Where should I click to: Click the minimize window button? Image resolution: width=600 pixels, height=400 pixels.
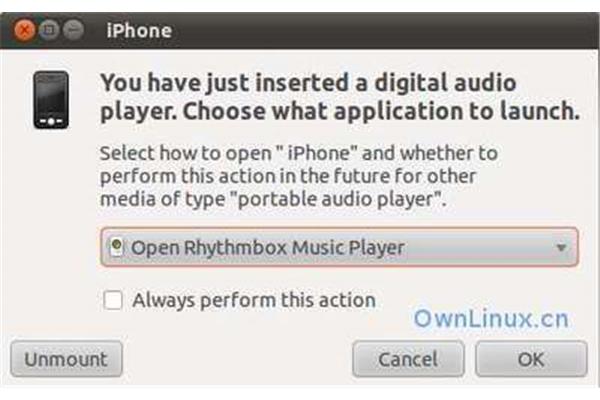[73, 30]
